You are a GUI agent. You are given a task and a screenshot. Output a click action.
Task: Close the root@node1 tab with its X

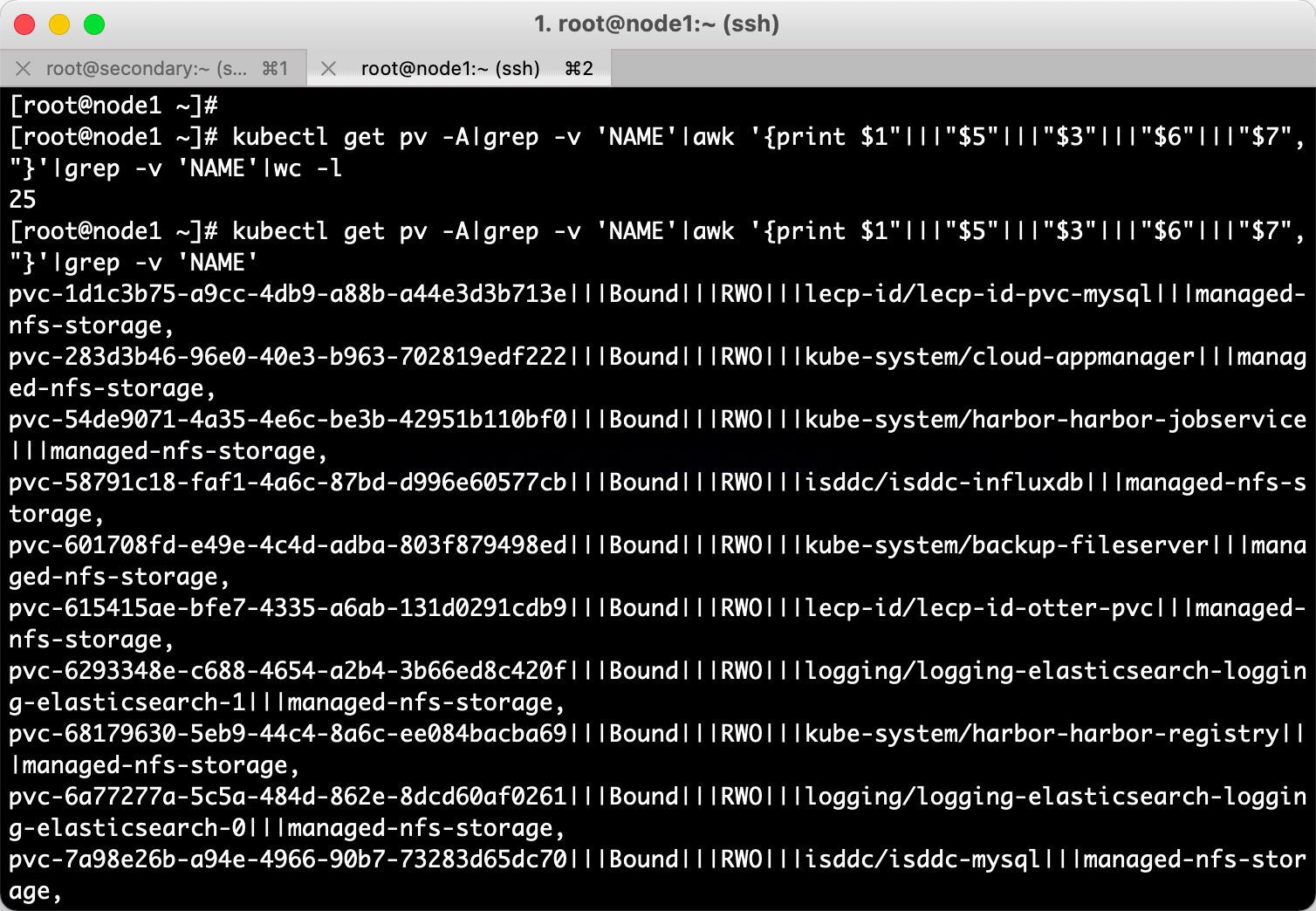[328, 68]
